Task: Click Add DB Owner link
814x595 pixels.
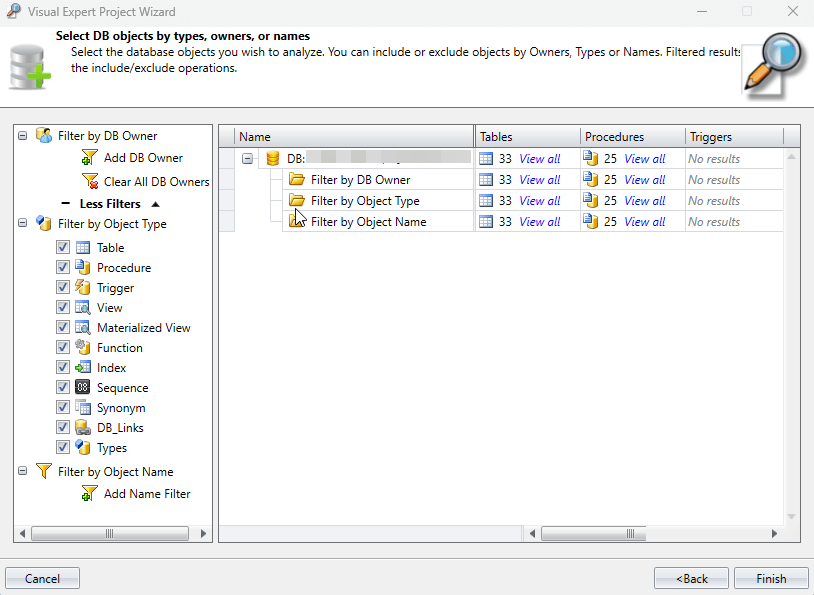Action: (x=143, y=158)
